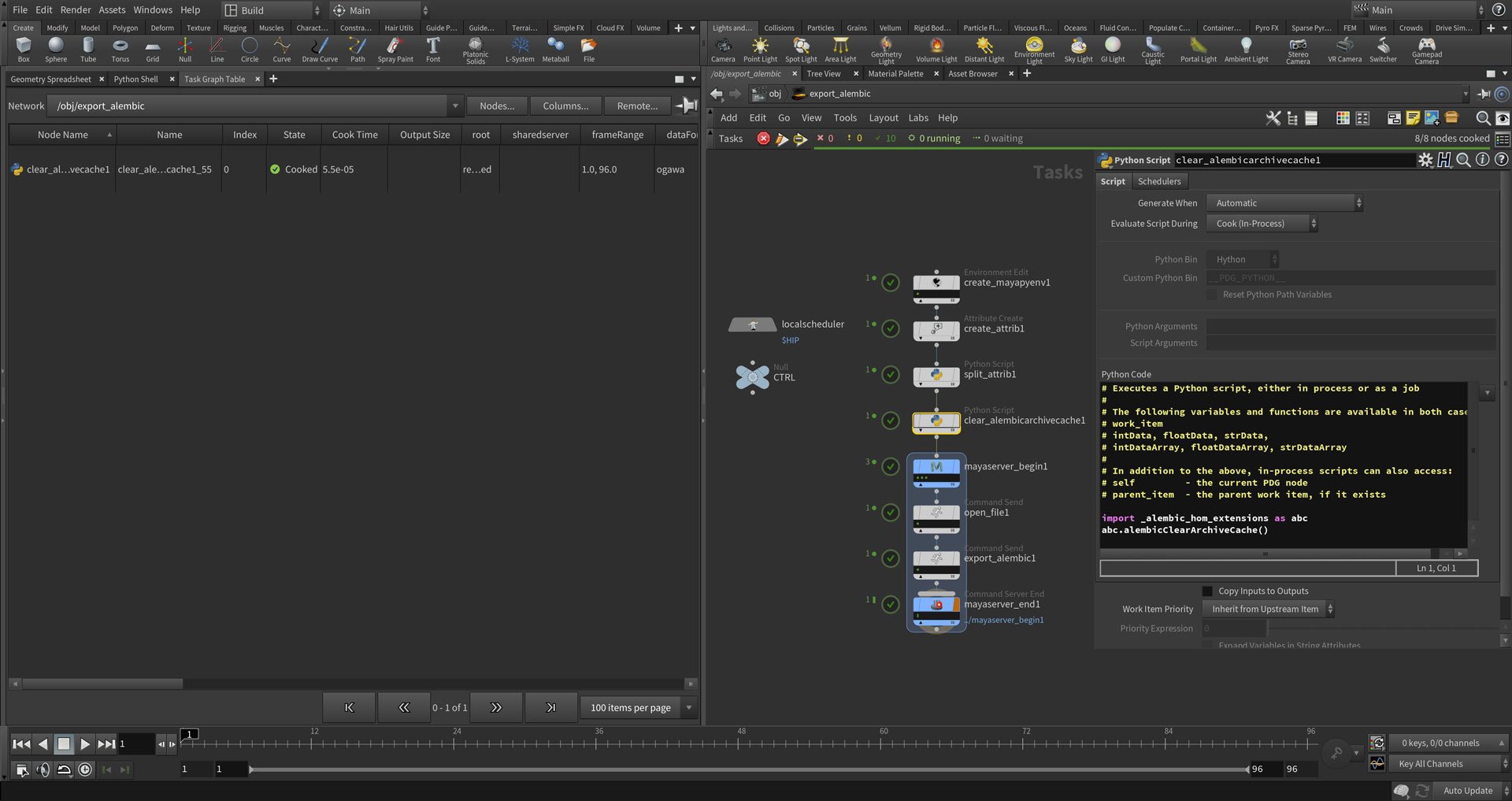Open Evaluate Script During dropdown

[x=1262, y=224]
